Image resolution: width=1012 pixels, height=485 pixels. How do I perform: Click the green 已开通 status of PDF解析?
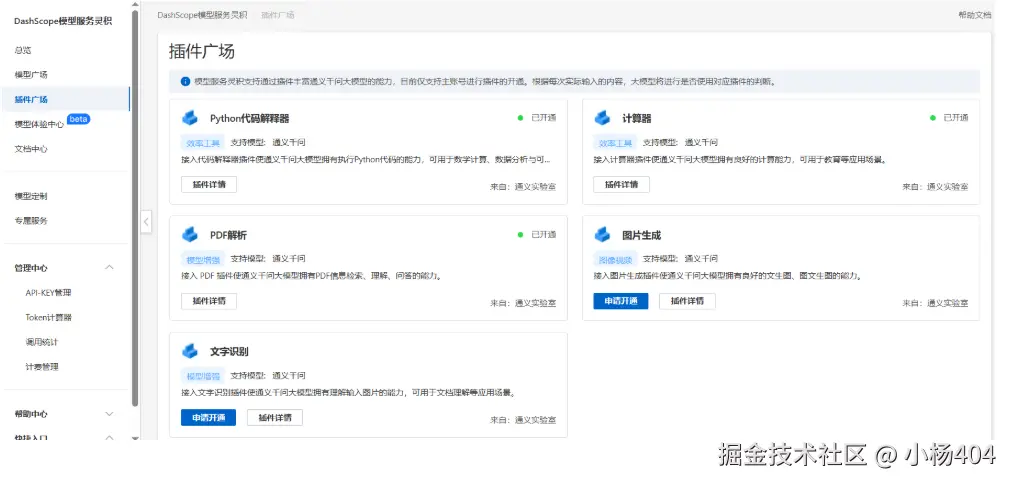[x=537, y=234]
